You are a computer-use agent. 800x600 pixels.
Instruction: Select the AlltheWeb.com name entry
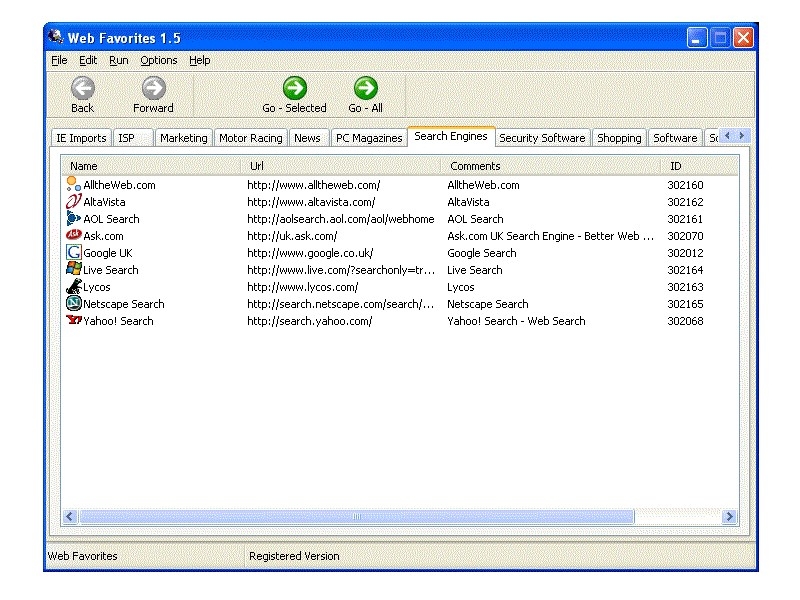119,185
